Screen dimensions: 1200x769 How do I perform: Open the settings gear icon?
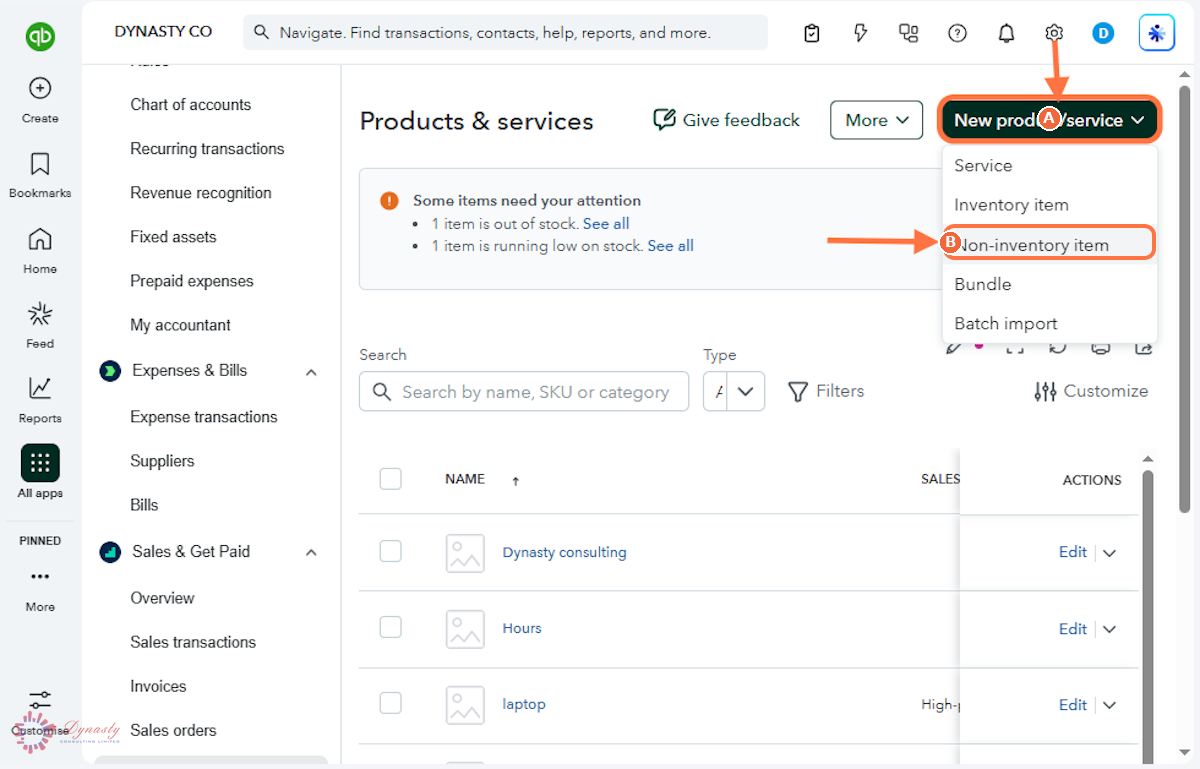(1054, 33)
